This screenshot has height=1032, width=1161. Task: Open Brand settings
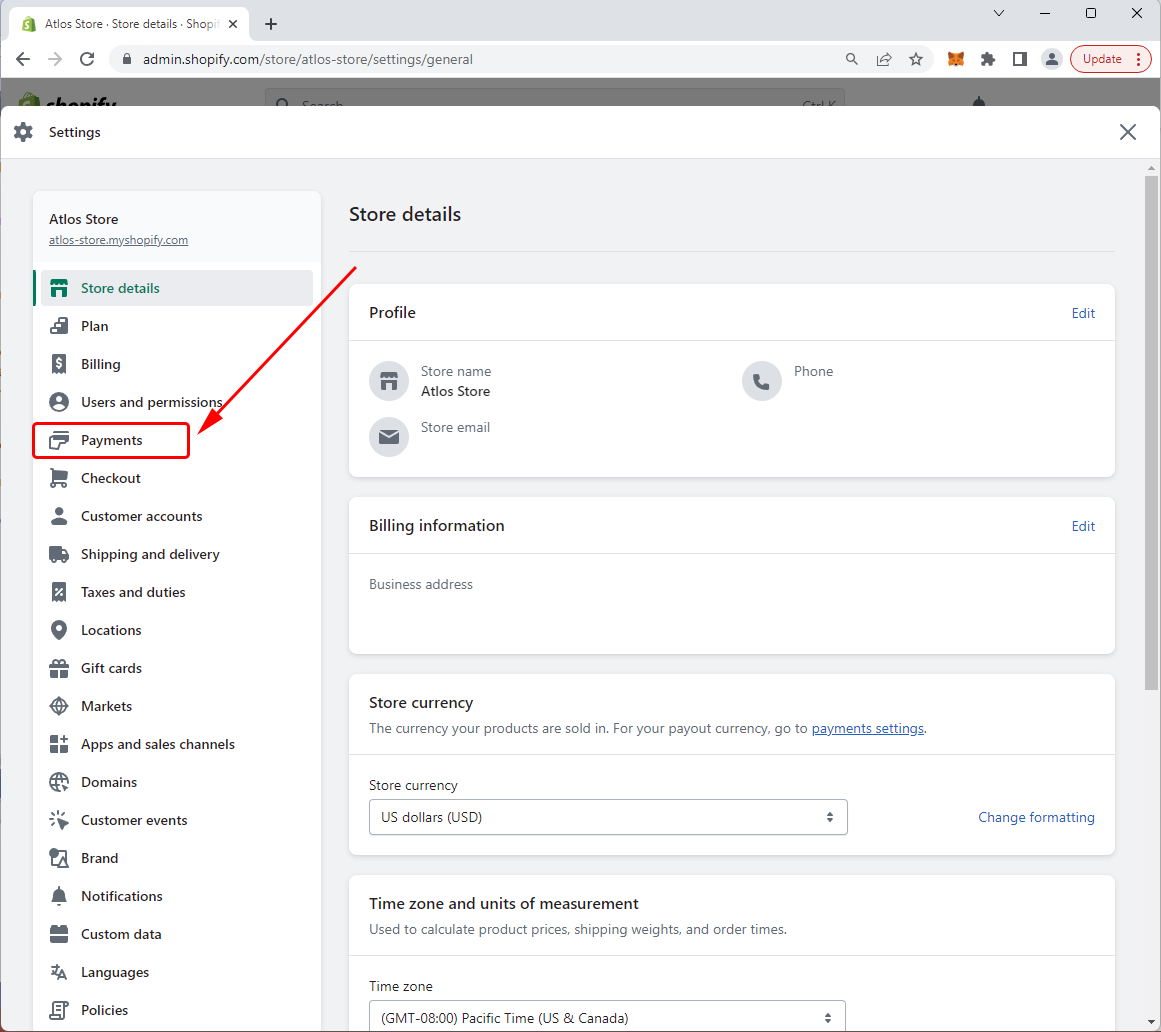(177, 858)
